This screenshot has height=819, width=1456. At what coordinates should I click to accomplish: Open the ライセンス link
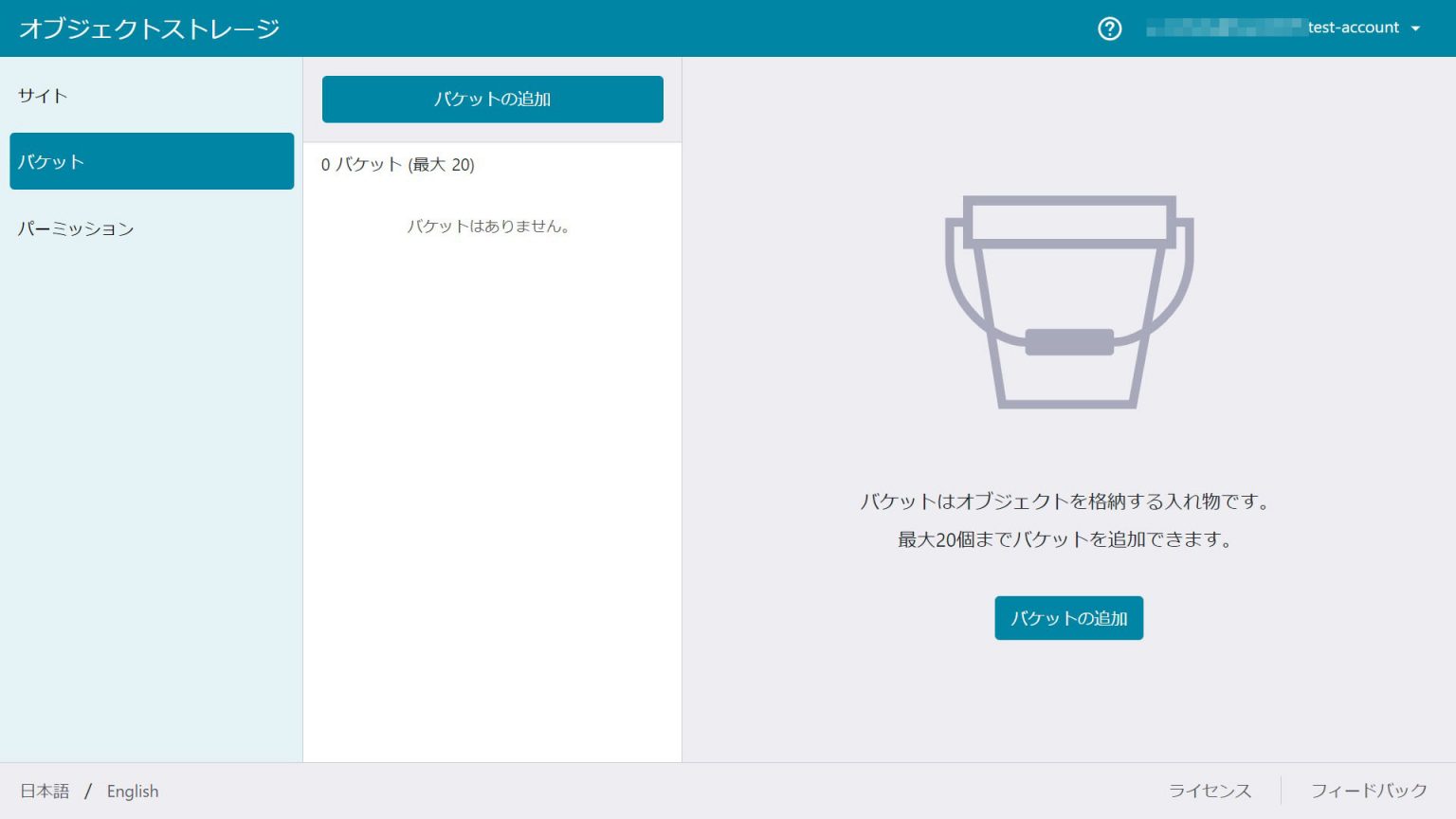1210,790
